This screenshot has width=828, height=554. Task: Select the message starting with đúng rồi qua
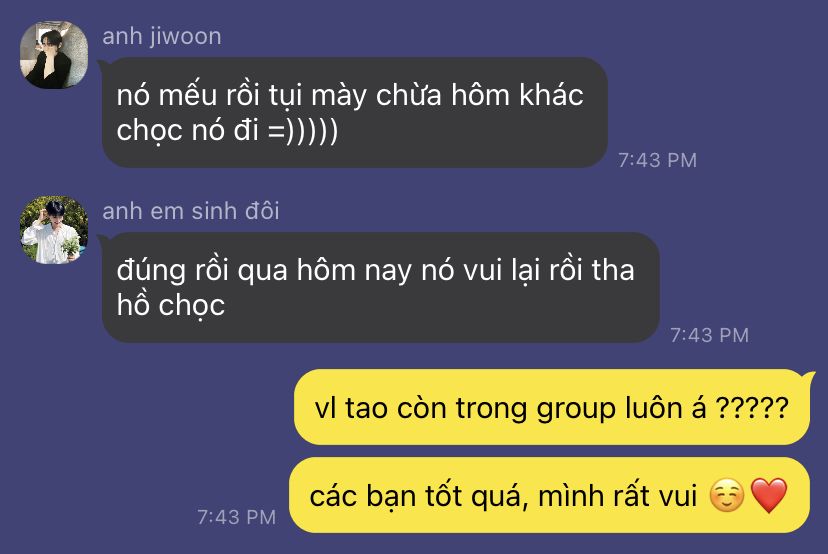coord(380,287)
